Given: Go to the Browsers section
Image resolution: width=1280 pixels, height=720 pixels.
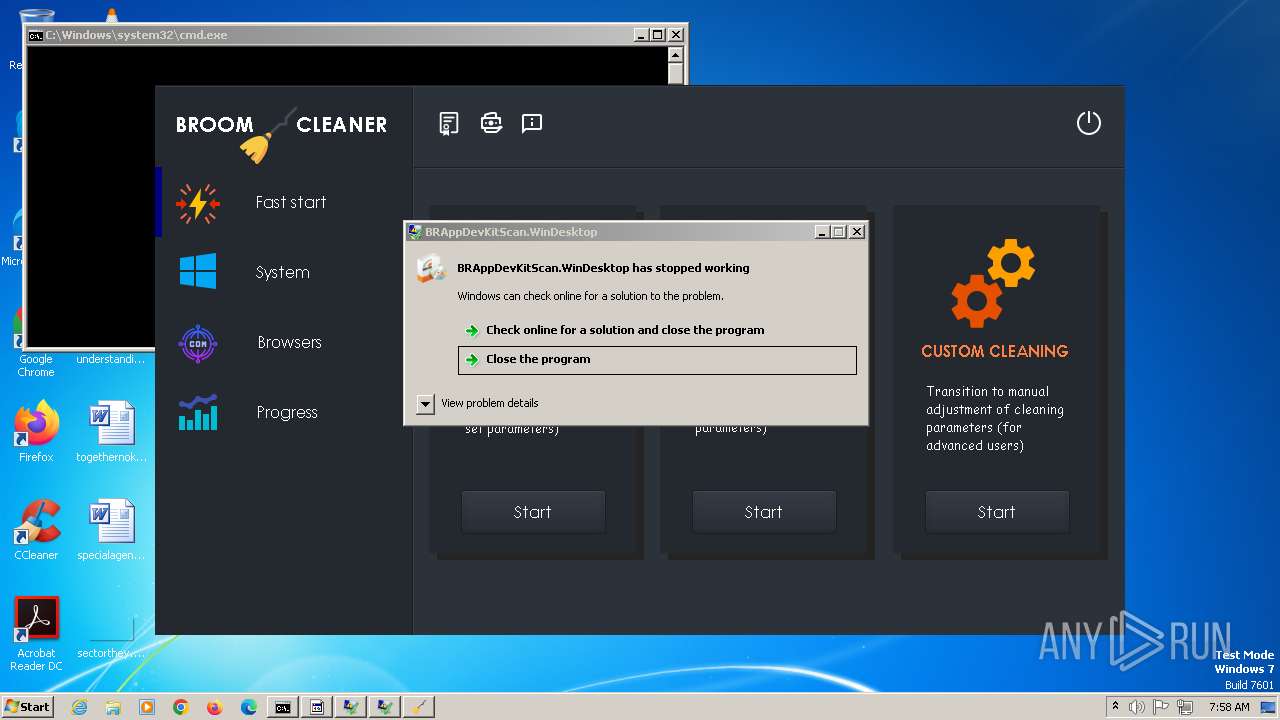Looking at the screenshot, I should click(x=284, y=342).
